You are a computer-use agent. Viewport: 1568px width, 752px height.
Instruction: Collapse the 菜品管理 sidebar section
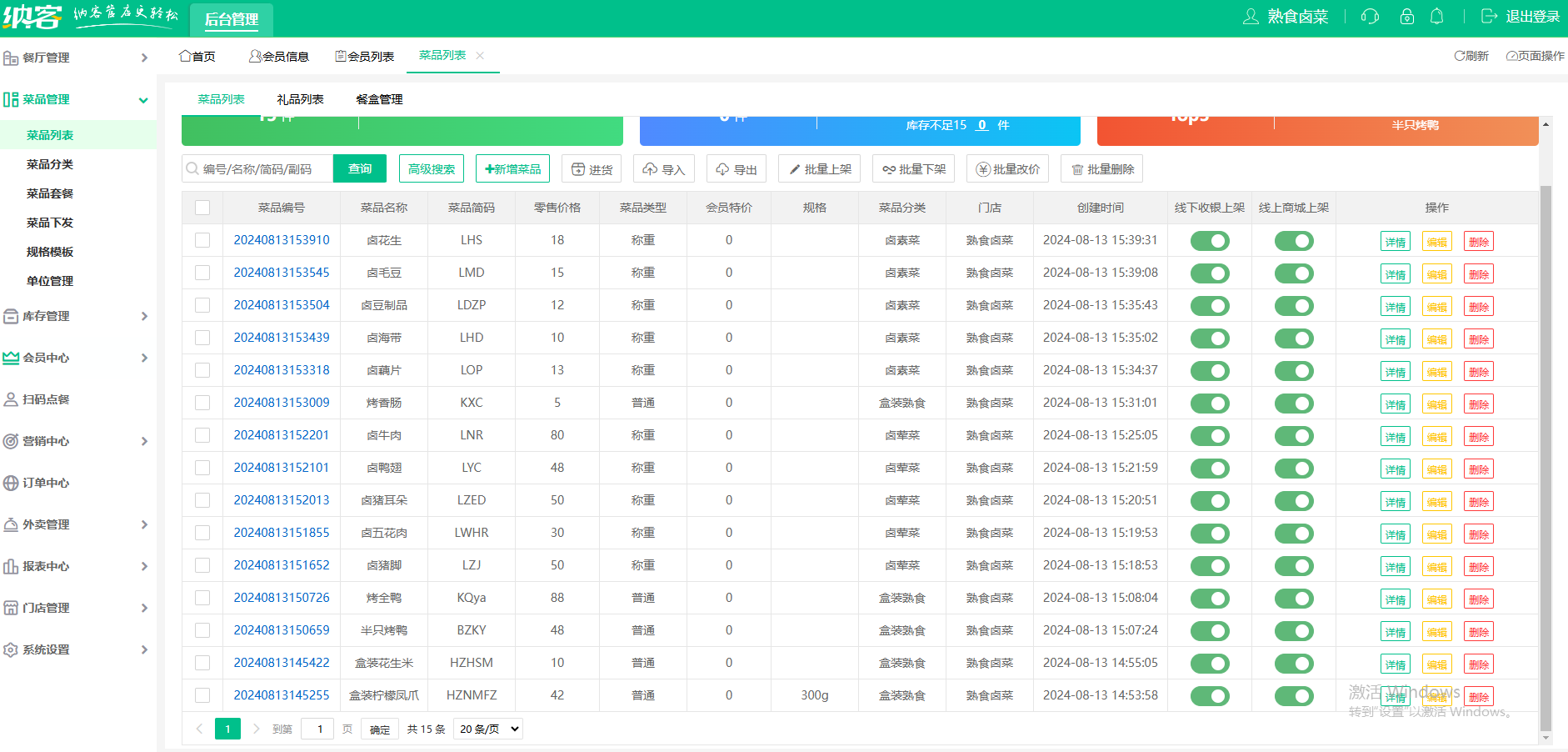(78, 99)
